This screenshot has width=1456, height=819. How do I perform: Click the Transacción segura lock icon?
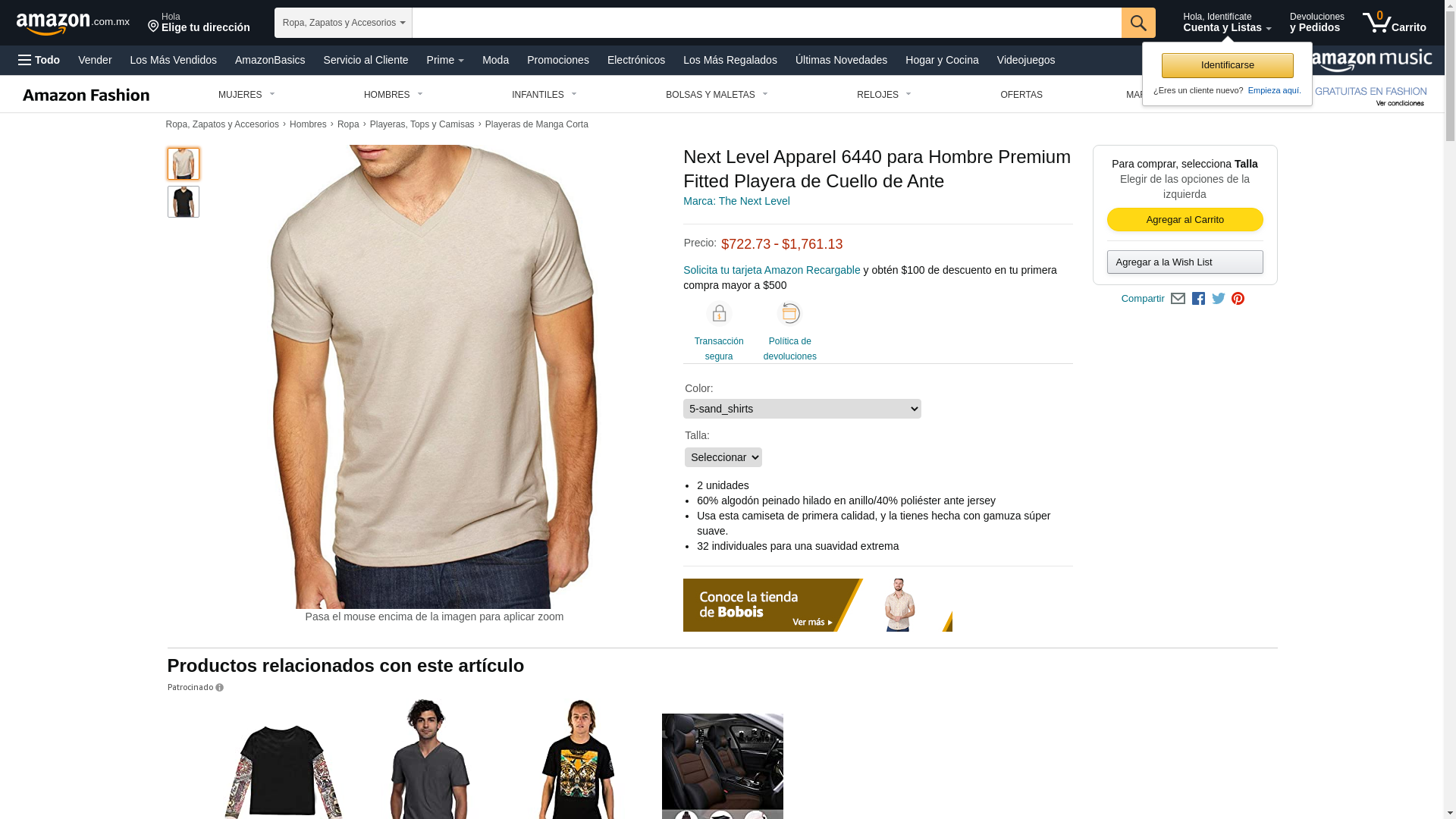[x=719, y=313]
